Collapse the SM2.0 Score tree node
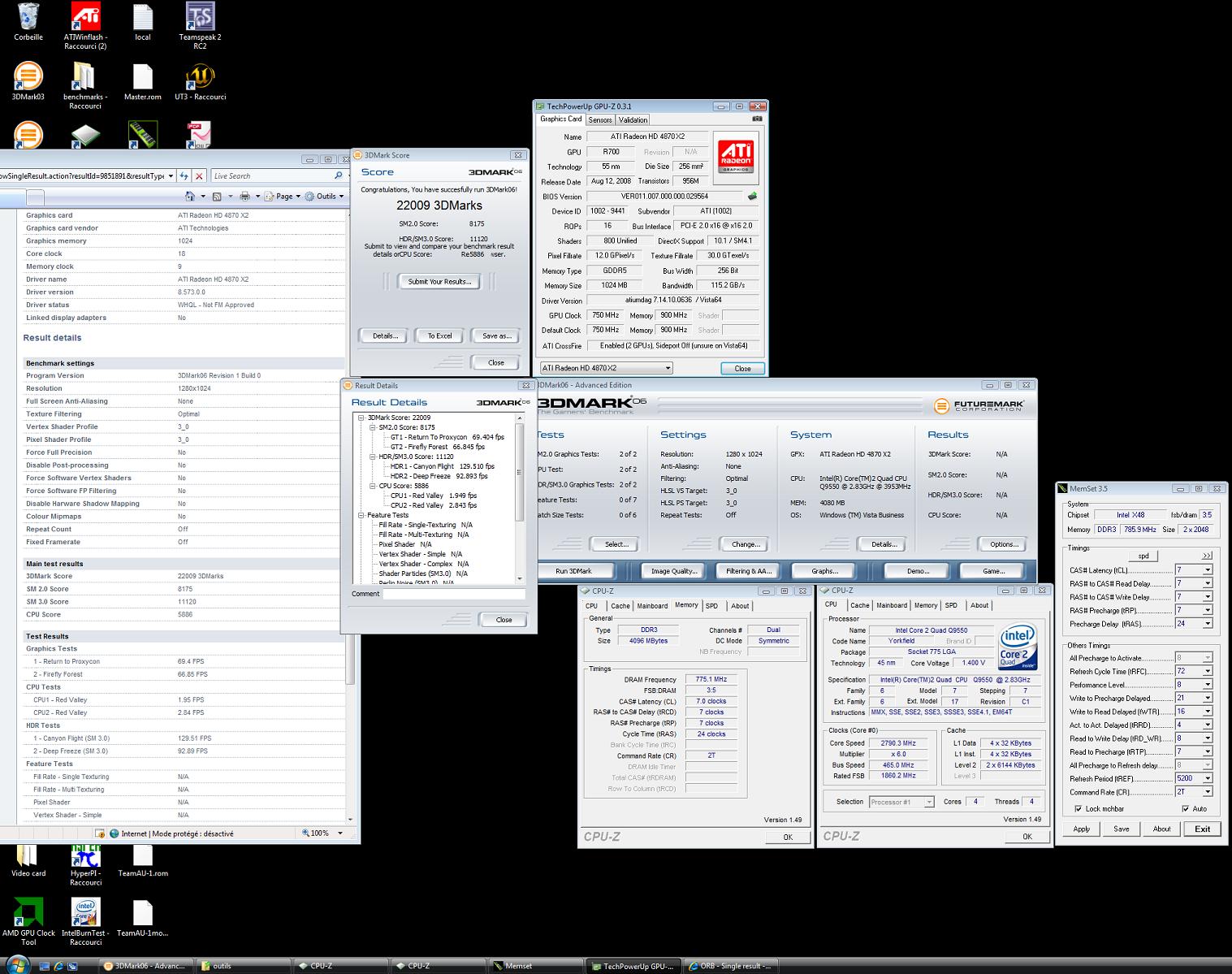 tap(372, 427)
